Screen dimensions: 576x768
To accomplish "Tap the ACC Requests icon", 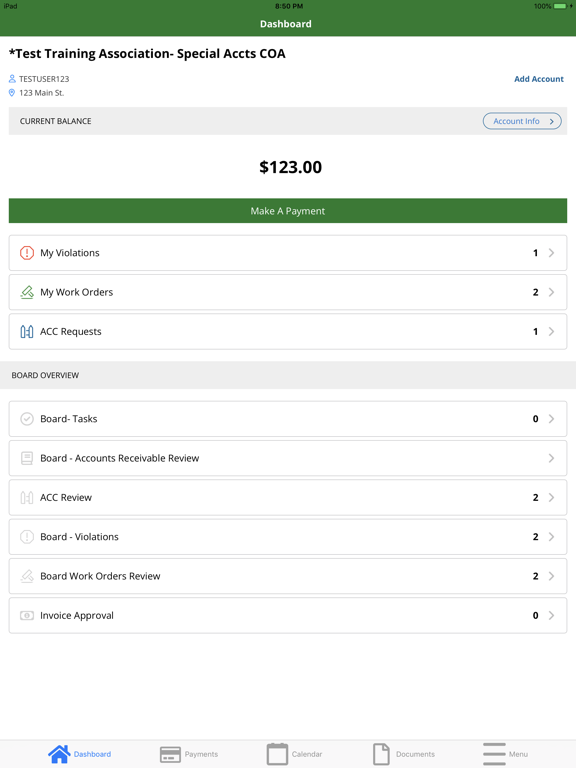I will pos(27,332).
